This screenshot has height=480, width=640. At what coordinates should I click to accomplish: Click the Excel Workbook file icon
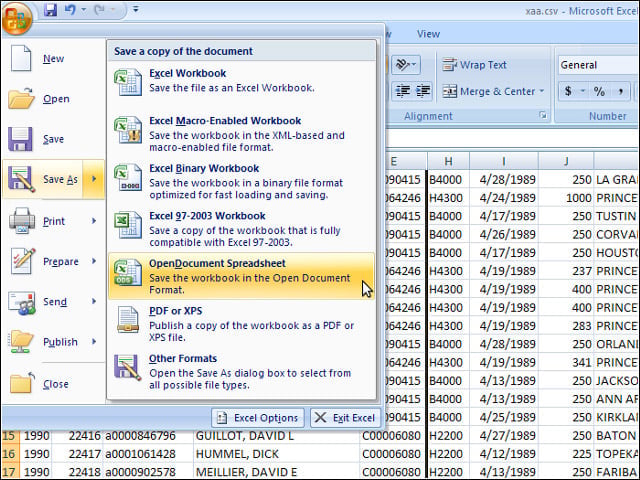click(x=128, y=82)
